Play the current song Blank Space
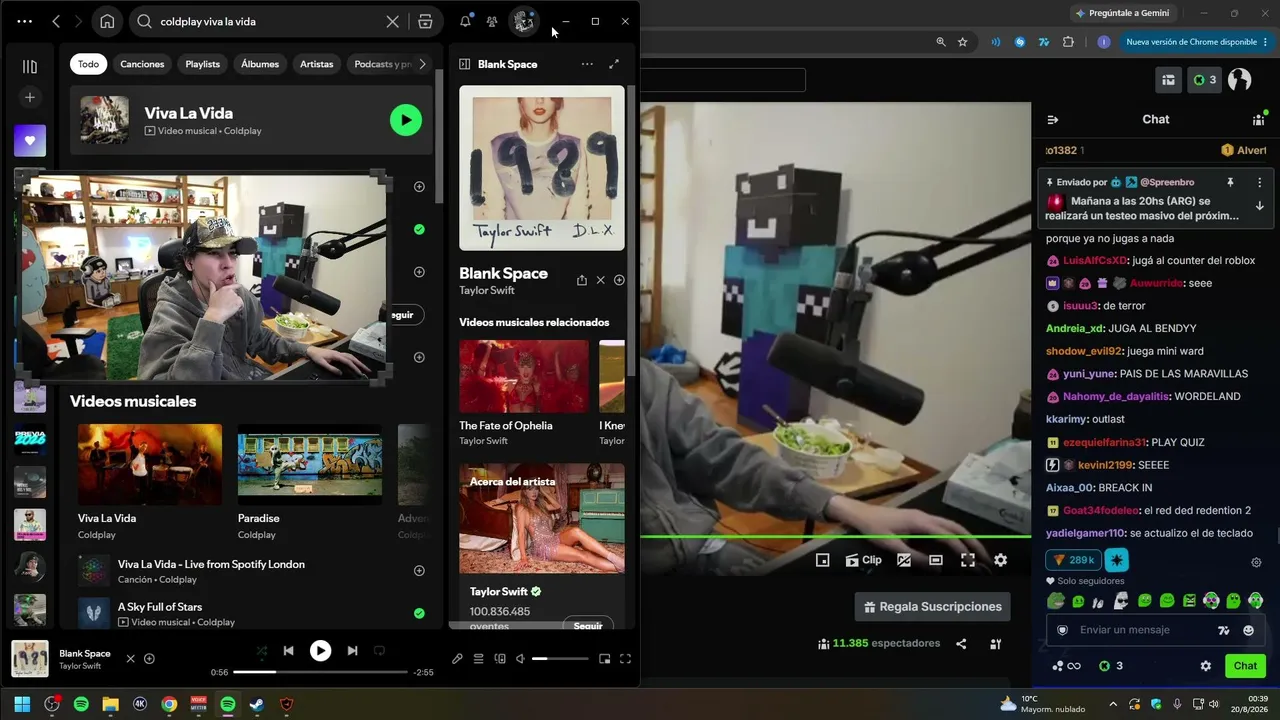Viewport: 1280px width, 720px height. coord(320,651)
